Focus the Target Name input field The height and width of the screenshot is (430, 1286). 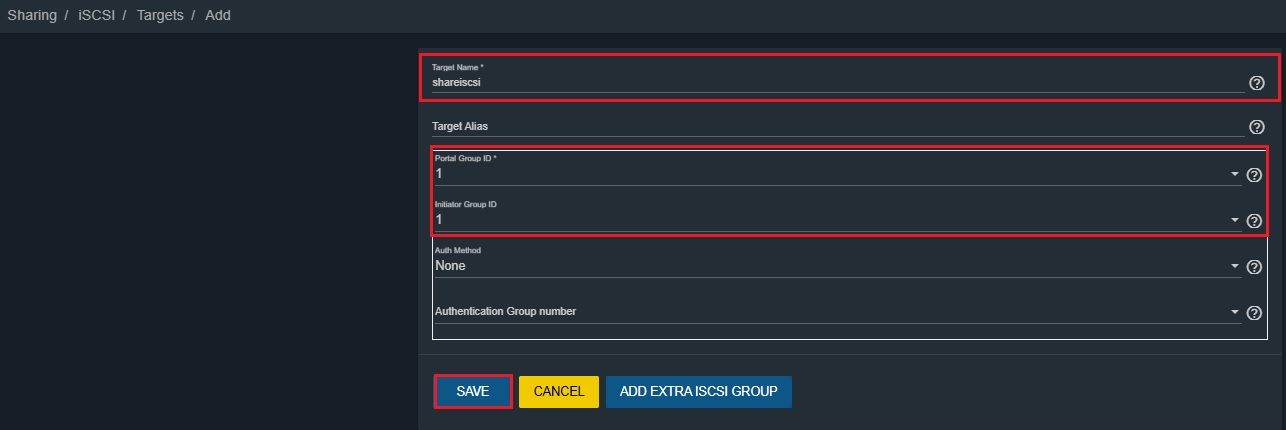click(835, 83)
